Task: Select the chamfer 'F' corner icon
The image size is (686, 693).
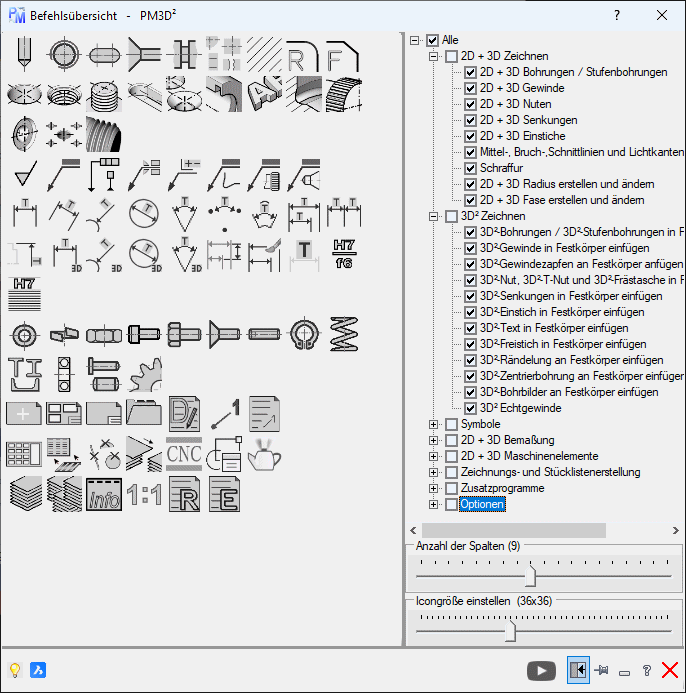Action: [343, 54]
